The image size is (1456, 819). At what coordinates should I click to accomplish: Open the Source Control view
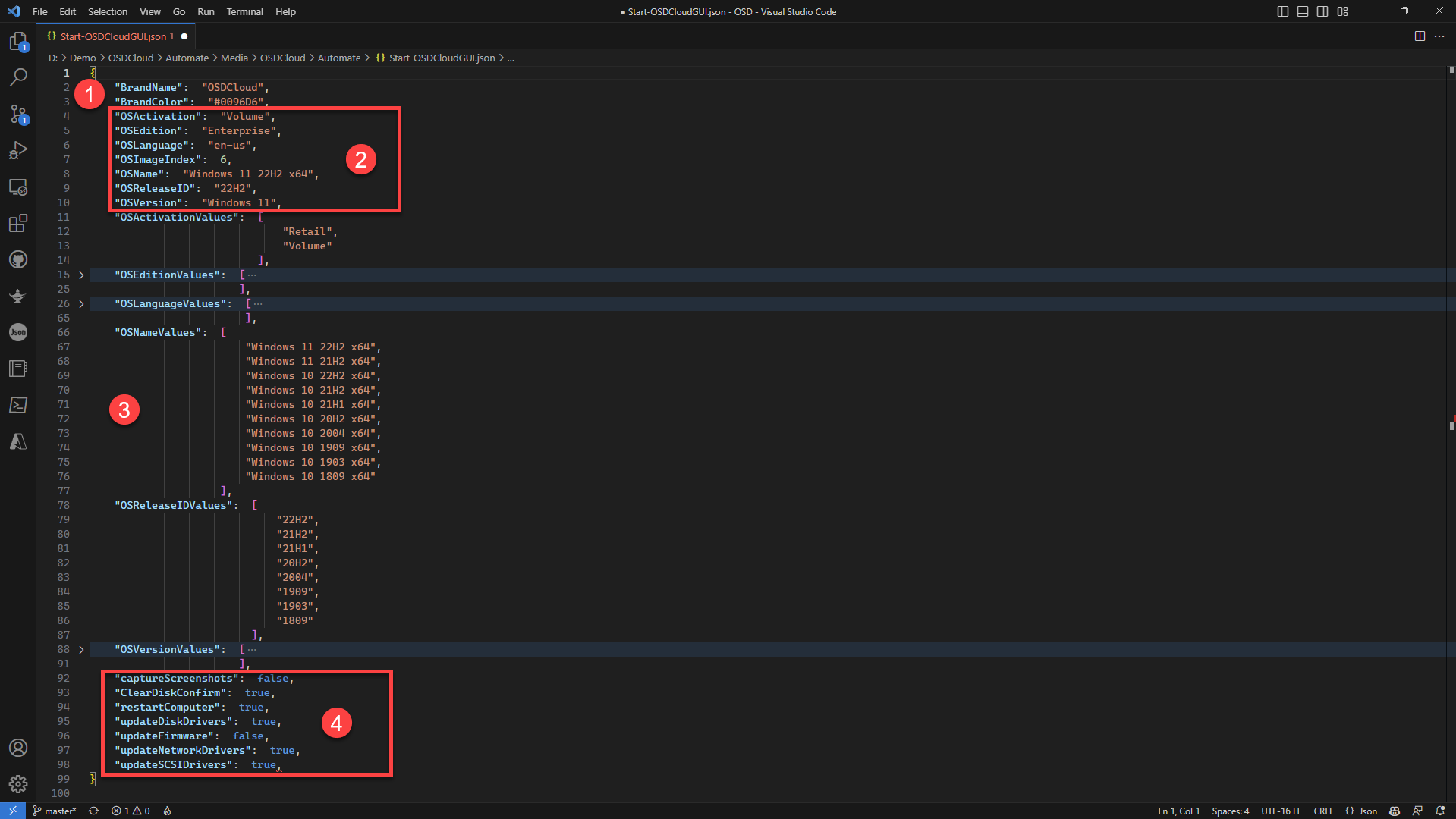(x=18, y=114)
